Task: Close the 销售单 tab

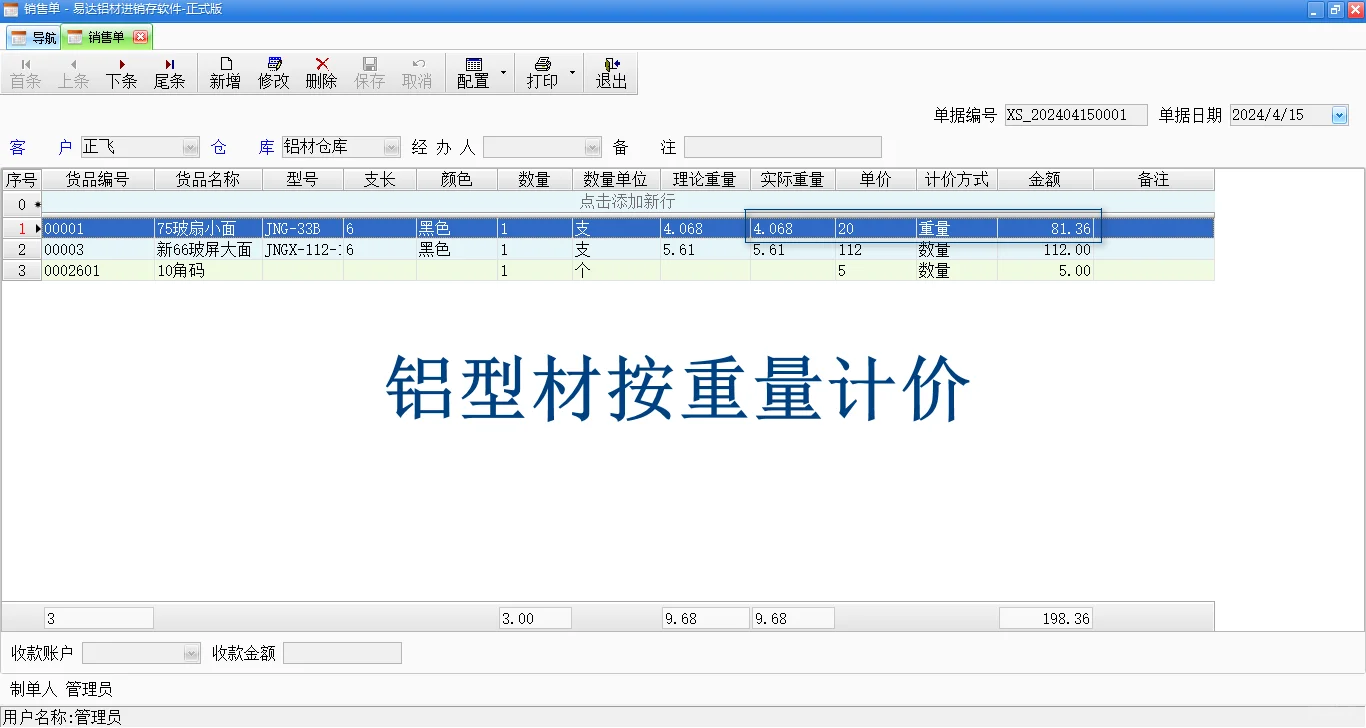Action: 141,36
